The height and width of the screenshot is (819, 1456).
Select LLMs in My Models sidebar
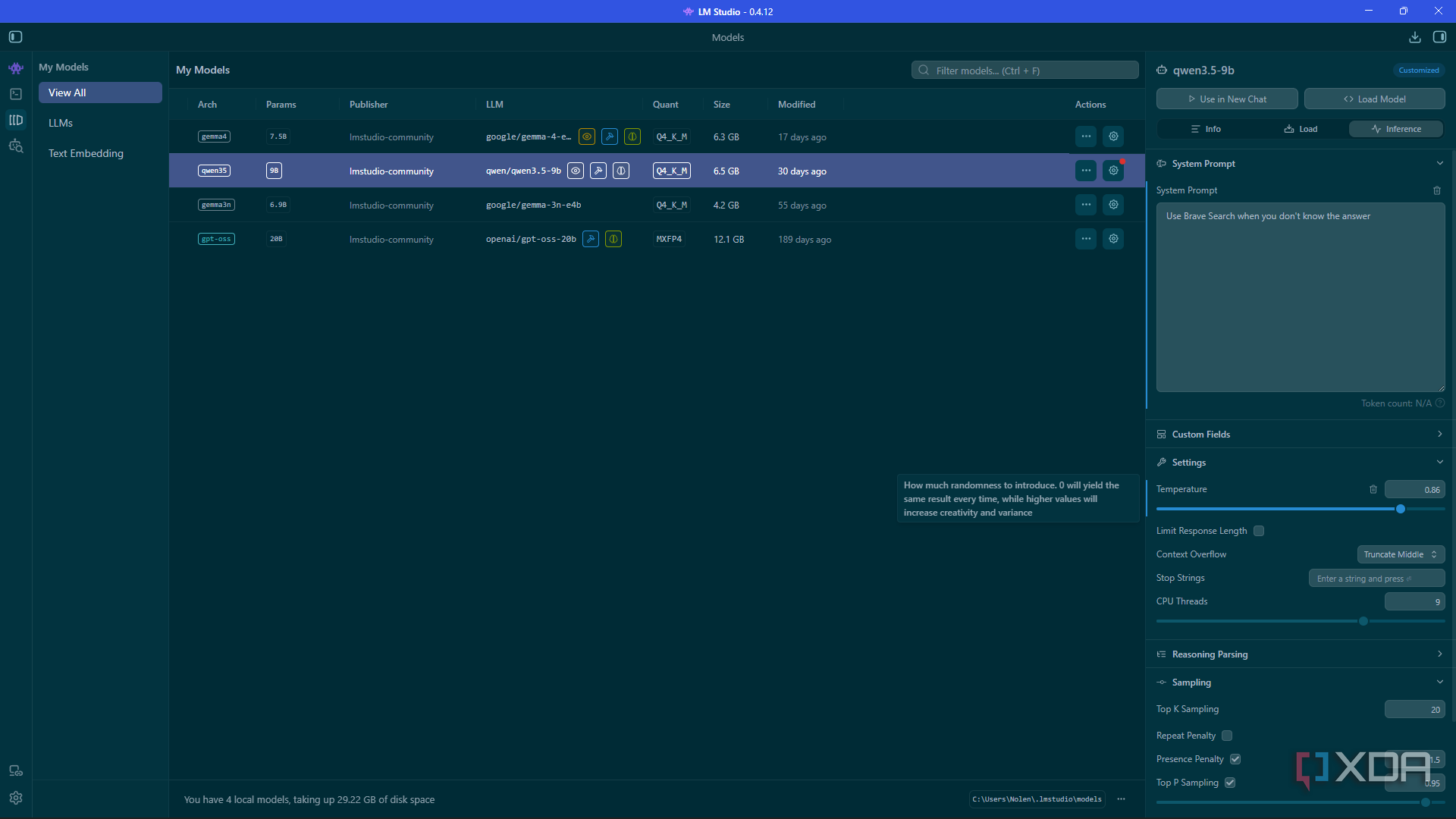[100, 123]
